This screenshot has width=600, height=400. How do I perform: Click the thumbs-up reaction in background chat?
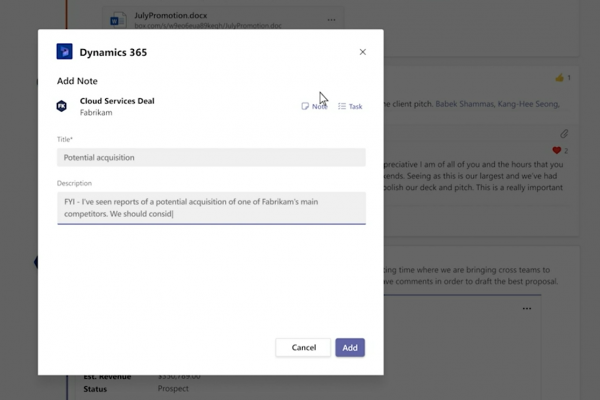pyautogui.click(x=559, y=78)
